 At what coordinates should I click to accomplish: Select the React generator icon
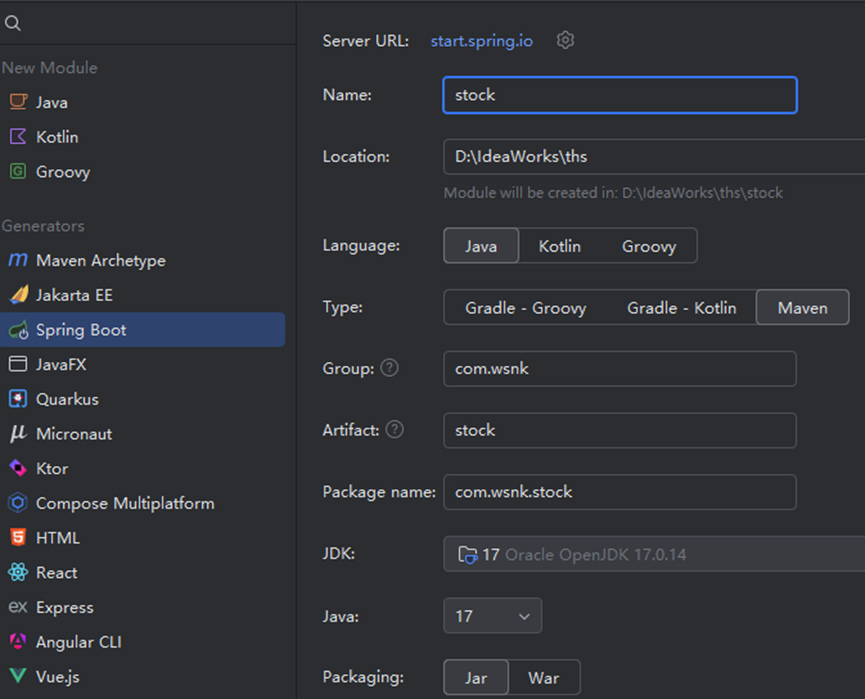pos(18,573)
